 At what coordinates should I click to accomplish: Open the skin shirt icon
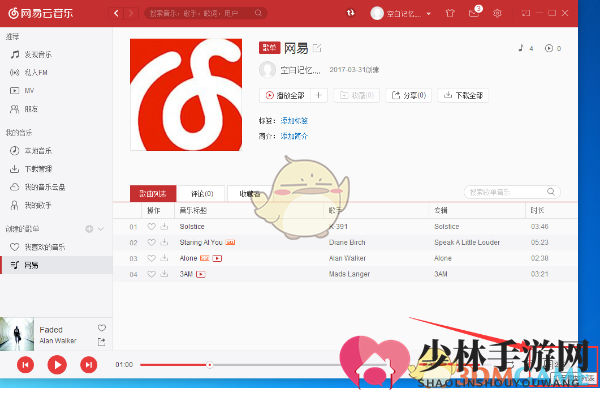(x=450, y=13)
